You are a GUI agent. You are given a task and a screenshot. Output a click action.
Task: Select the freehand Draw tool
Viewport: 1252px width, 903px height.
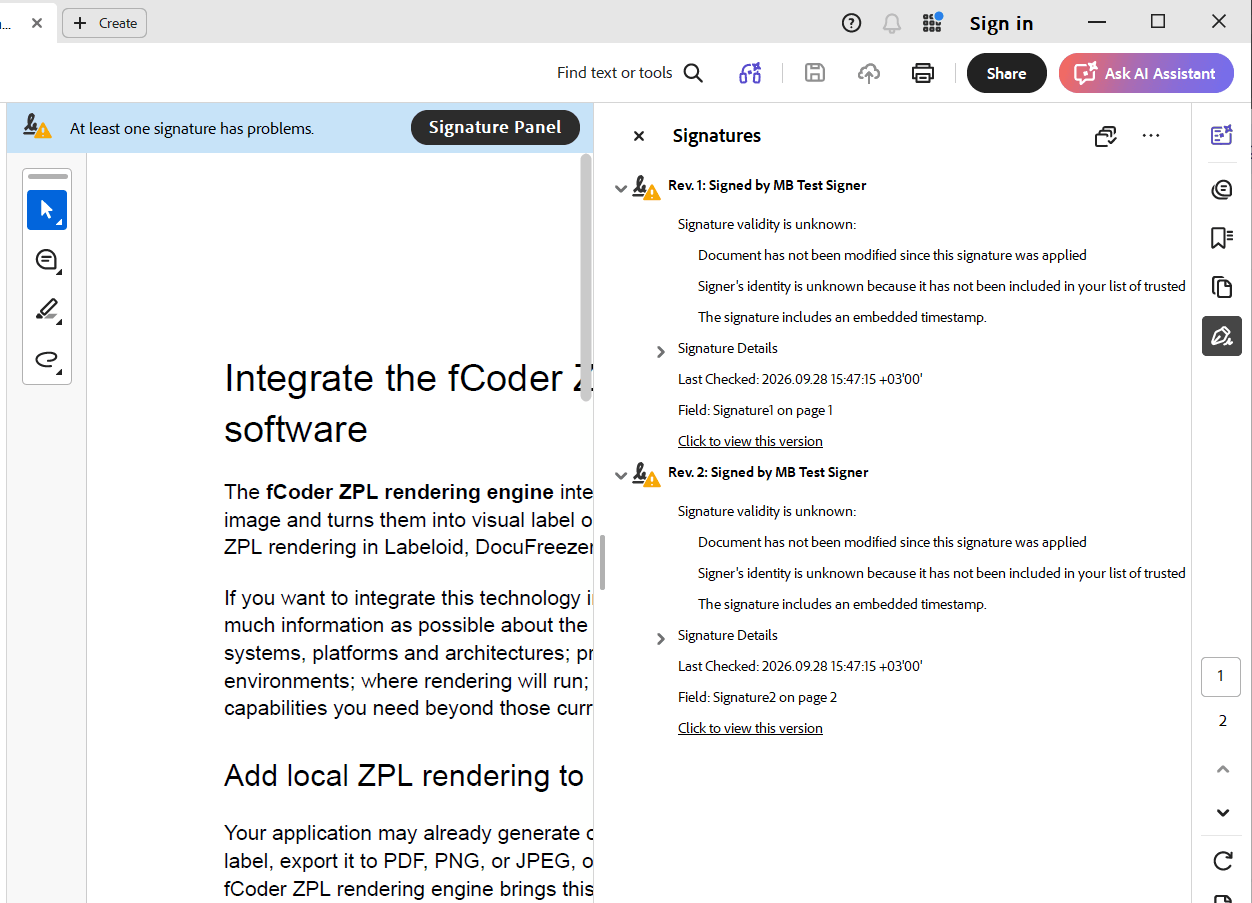coord(47,360)
